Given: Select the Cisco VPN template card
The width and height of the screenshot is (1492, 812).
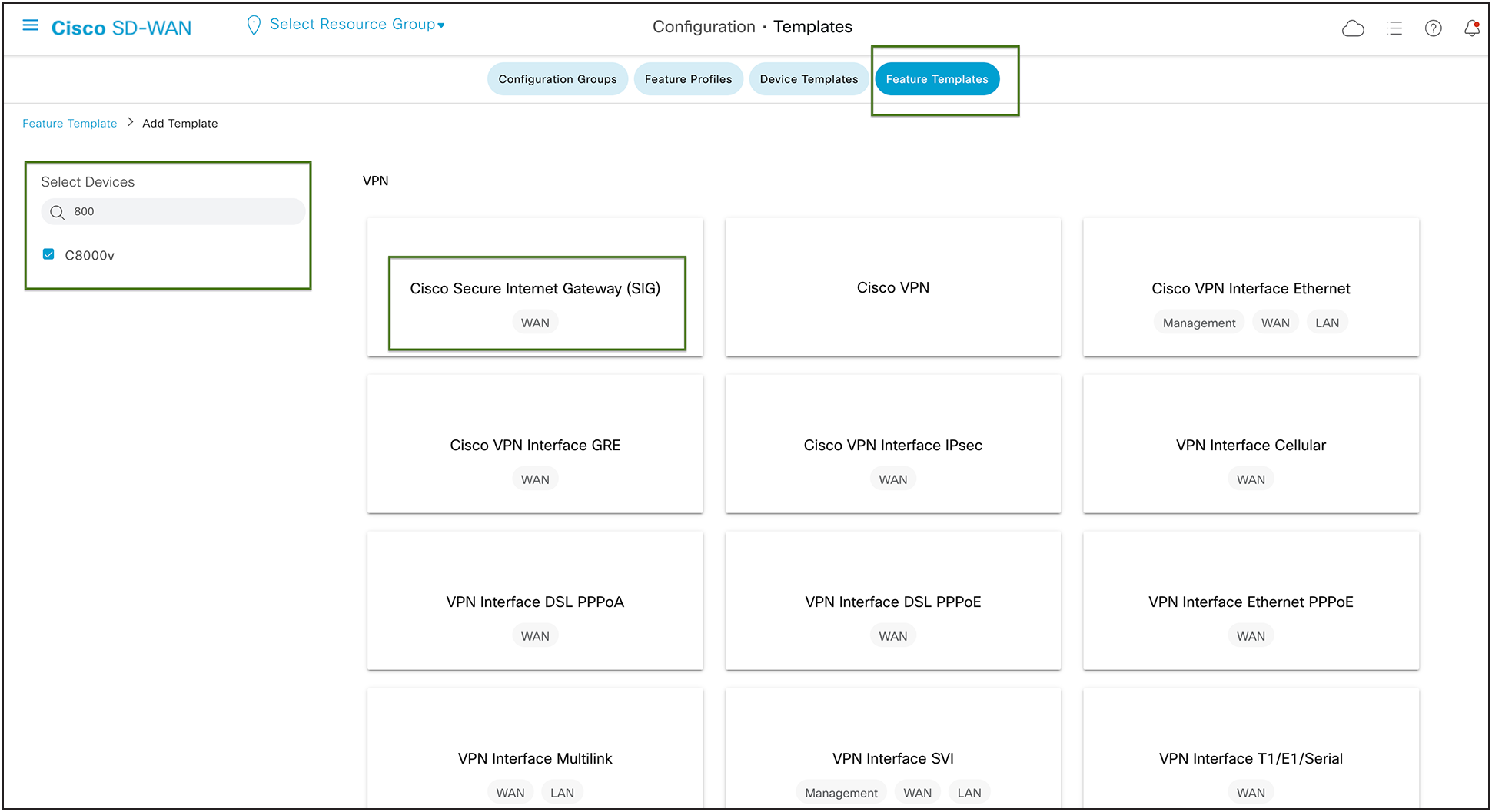Looking at the screenshot, I should [x=893, y=287].
